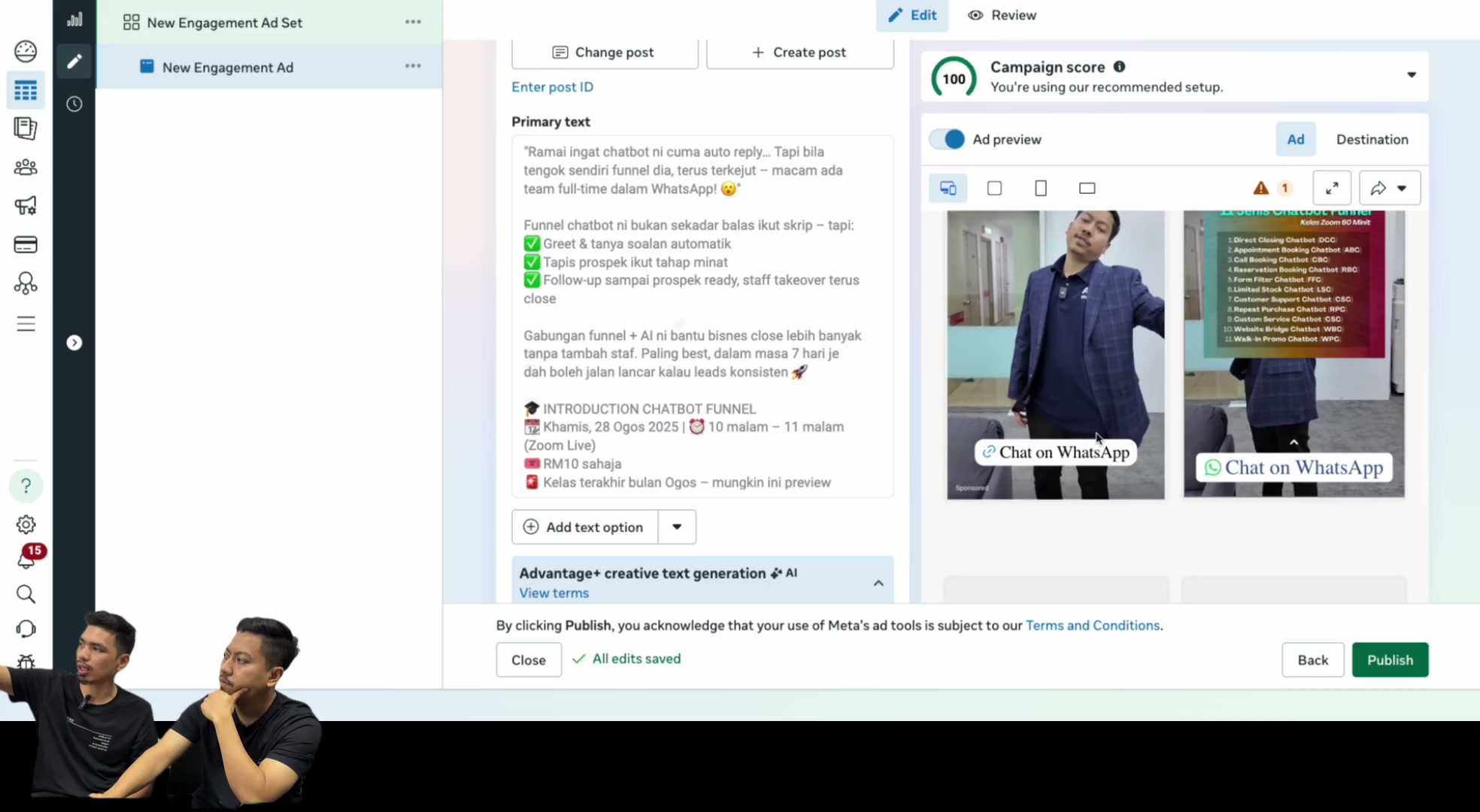The height and width of the screenshot is (812, 1480).
Task: Expand the Campaign score dropdown arrow
Action: tap(1412, 74)
